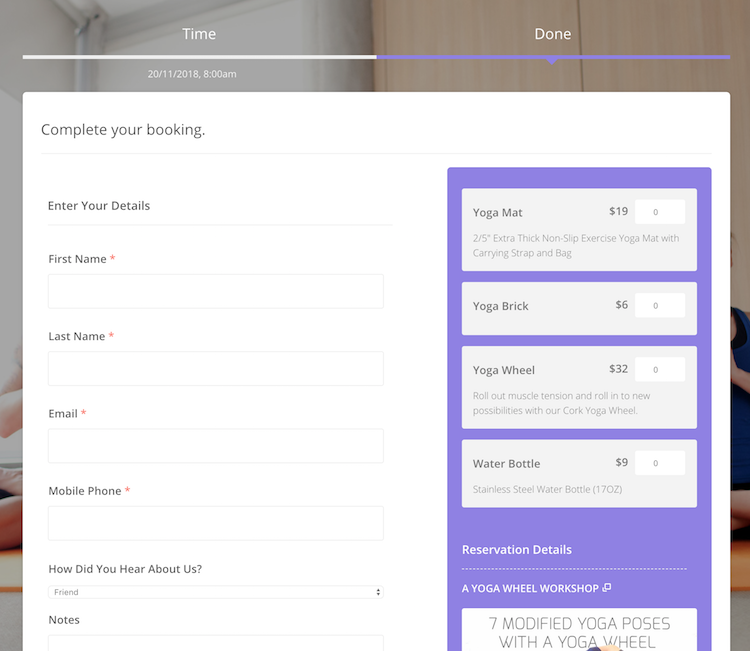Click the Water Bottle quantity field
750x651 pixels.
tap(660, 463)
